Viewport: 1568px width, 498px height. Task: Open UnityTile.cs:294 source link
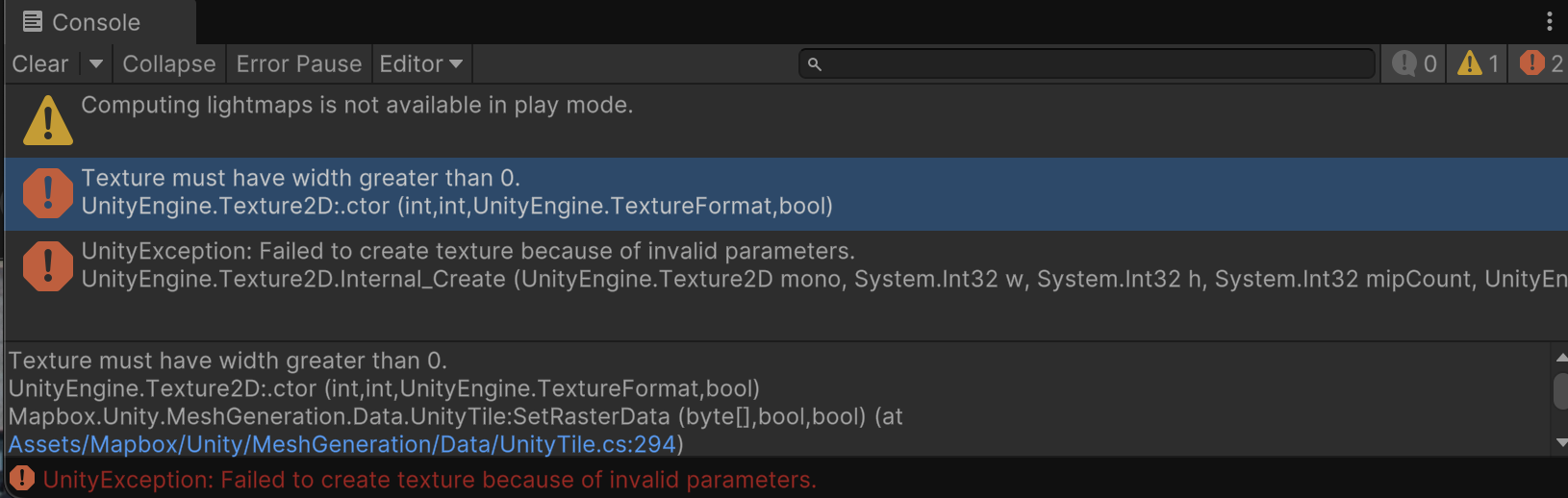coord(342,444)
